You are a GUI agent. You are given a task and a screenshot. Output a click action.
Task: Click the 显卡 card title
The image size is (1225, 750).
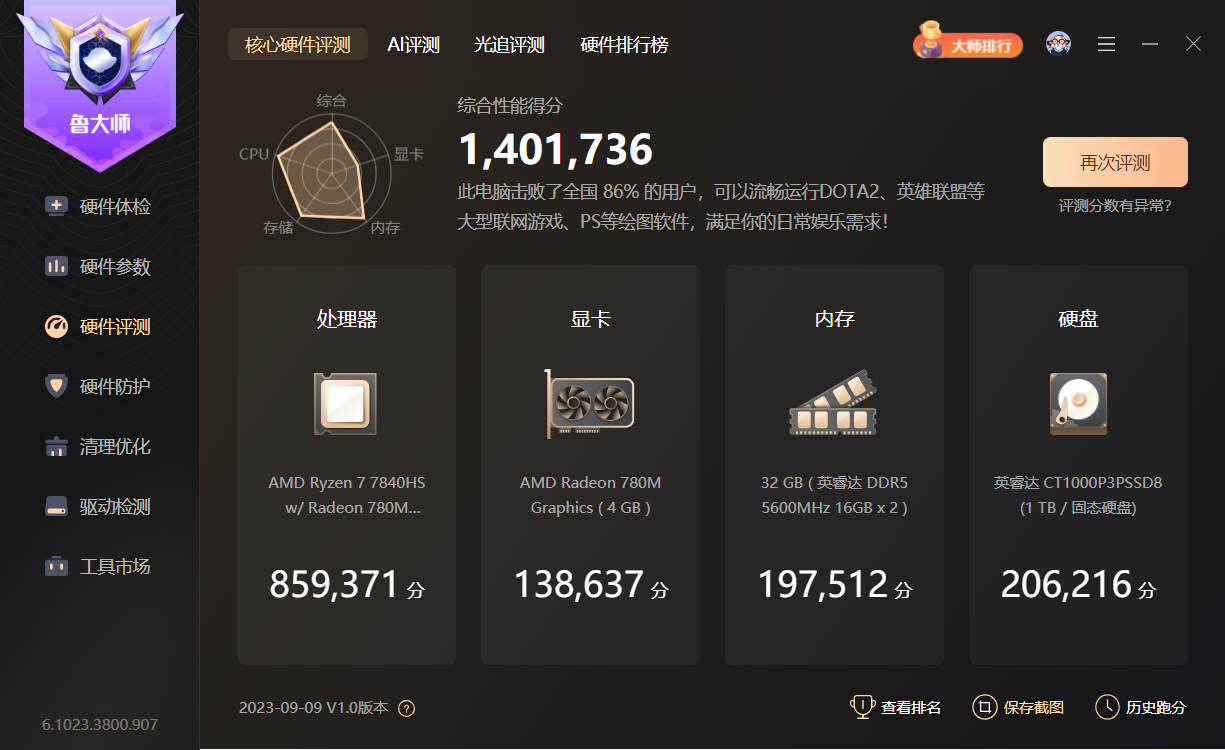tap(590, 320)
